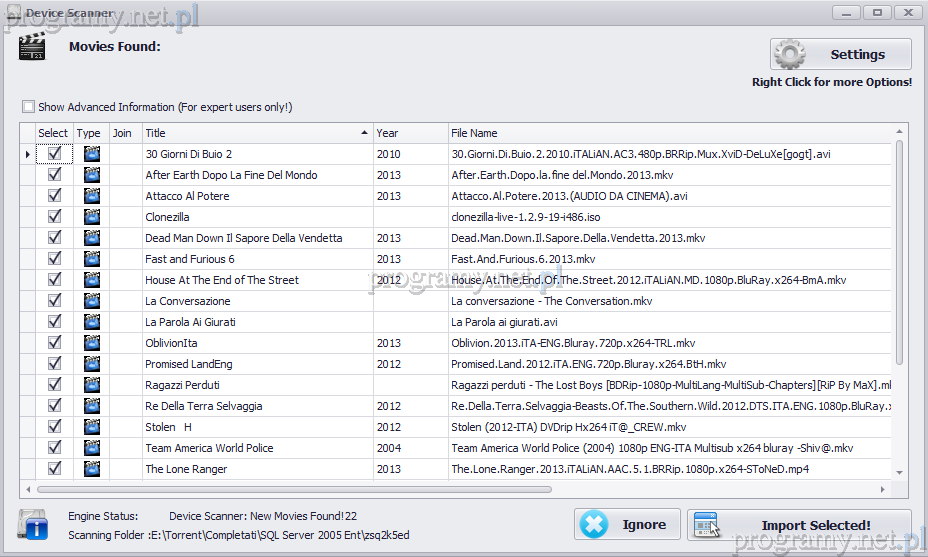The image size is (928, 557).
Task: Click the type icon for Fast and Furious 6
Action: coord(92,259)
